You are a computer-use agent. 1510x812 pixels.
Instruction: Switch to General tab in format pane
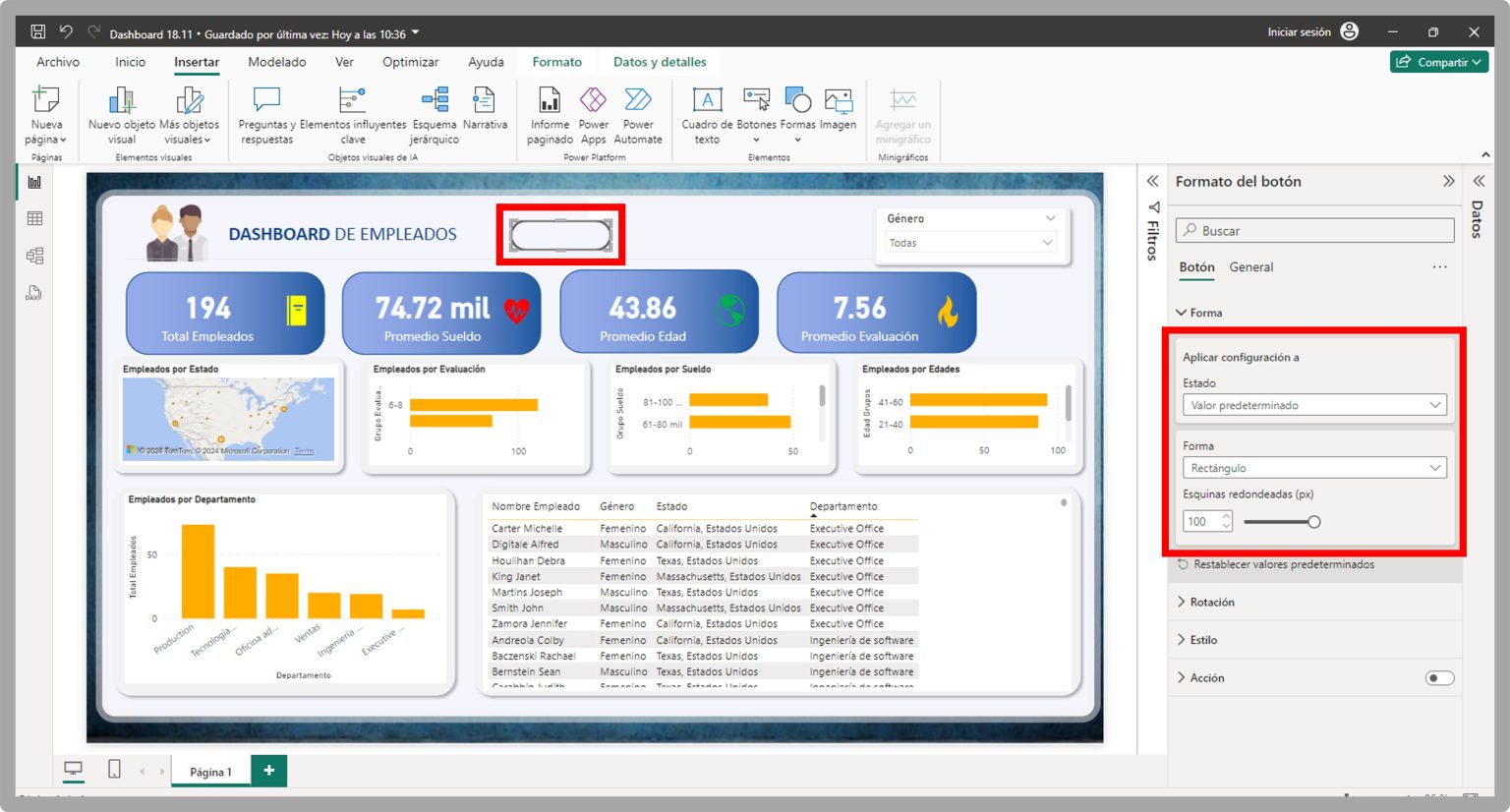pos(1250,266)
